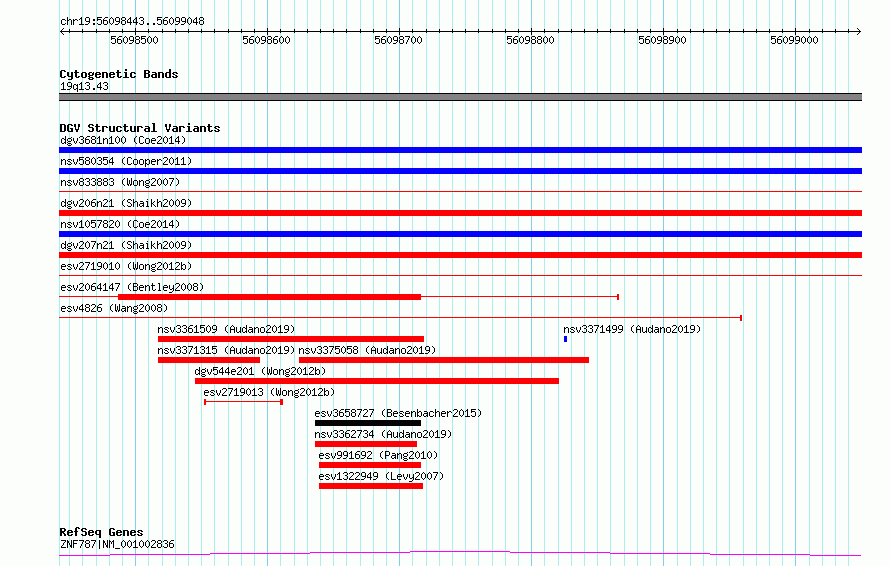The image size is (890, 566).
Task: Click the 56098600 ruler position
Action: click(x=266, y=40)
